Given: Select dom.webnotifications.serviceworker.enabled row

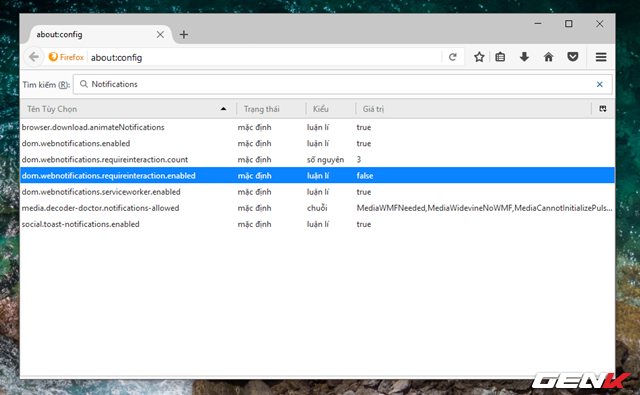Looking at the screenshot, I should 318,192.
